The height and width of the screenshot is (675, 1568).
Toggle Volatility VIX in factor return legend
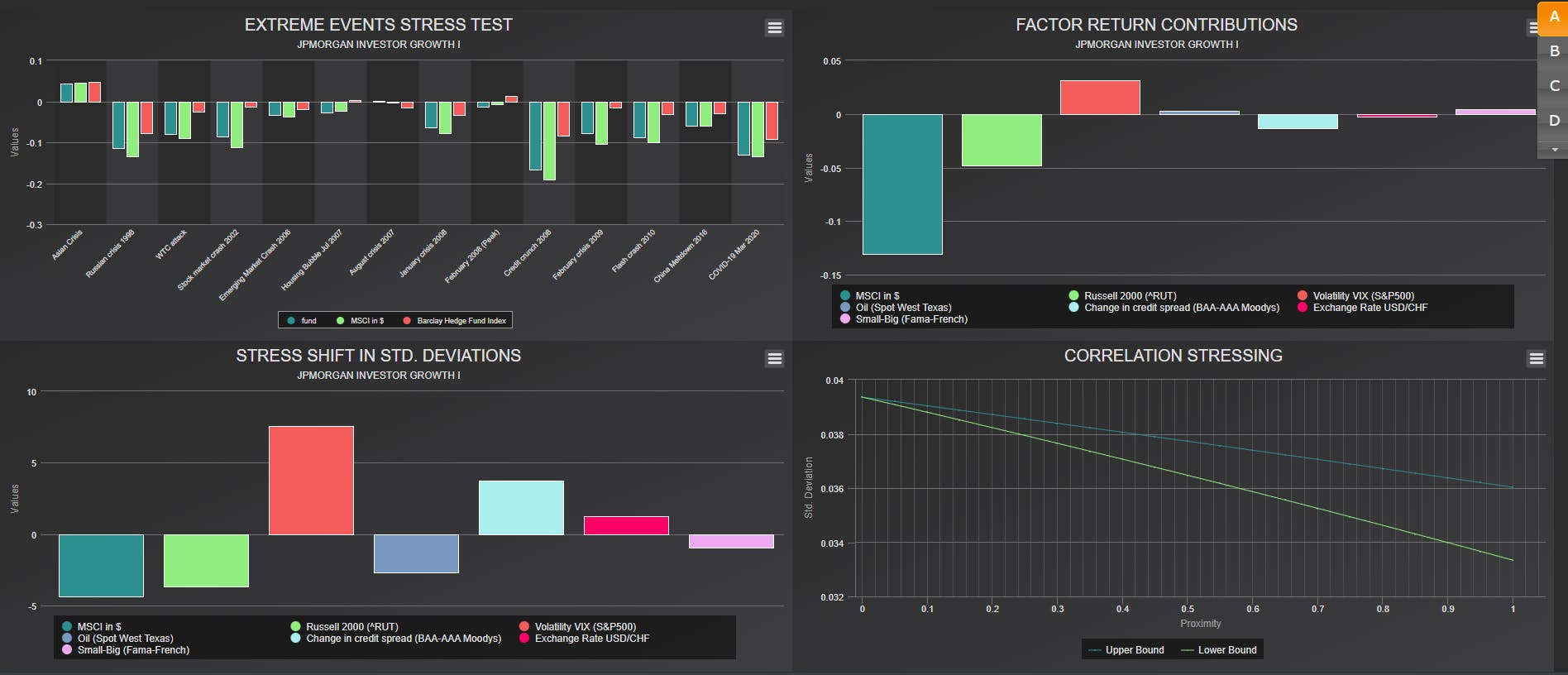click(1355, 295)
